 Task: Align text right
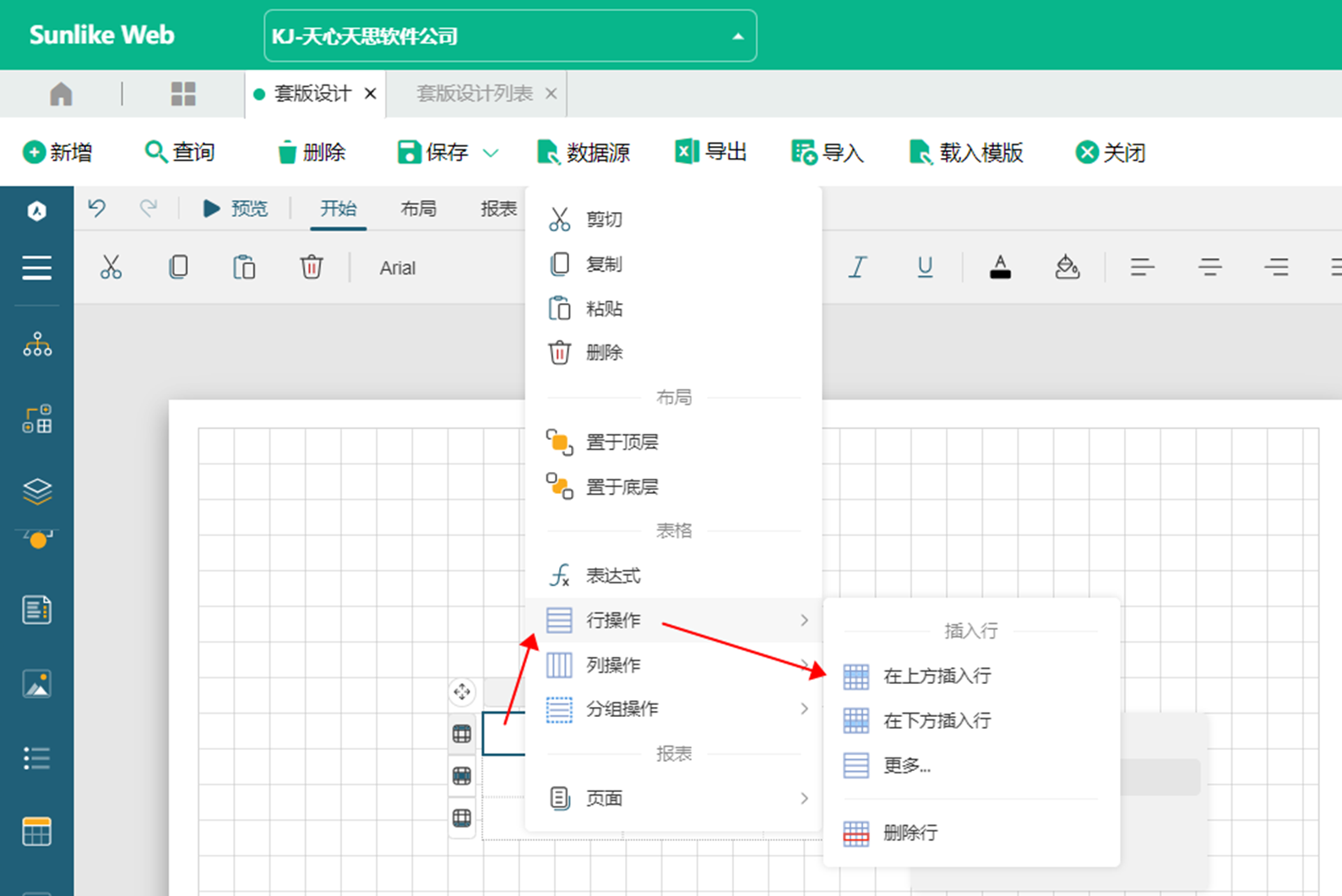1276,268
